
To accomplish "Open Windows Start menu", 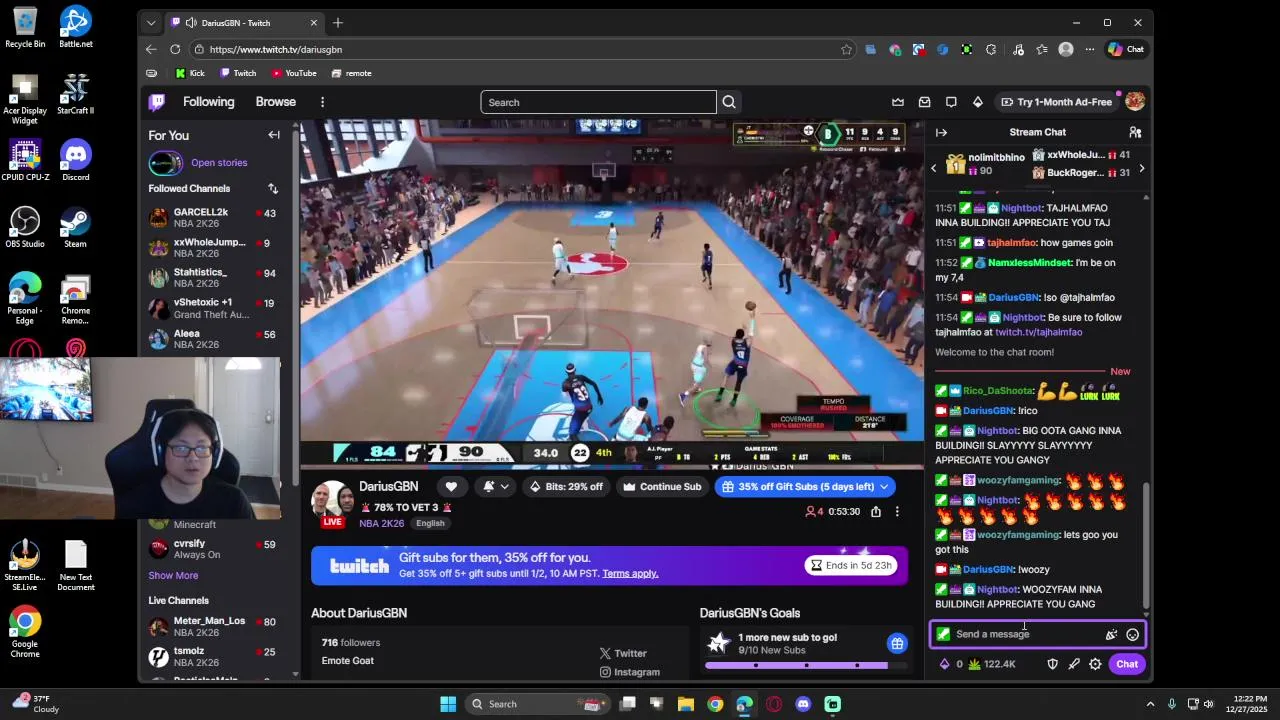I will pos(448,704).
